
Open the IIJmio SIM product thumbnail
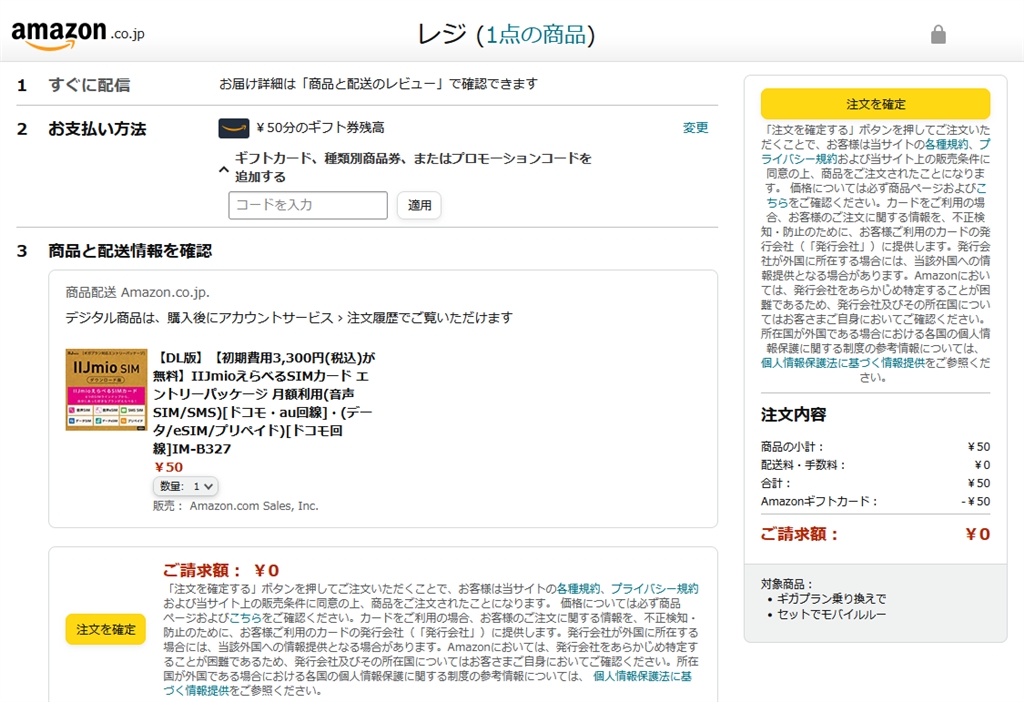(x=106, y=390)
